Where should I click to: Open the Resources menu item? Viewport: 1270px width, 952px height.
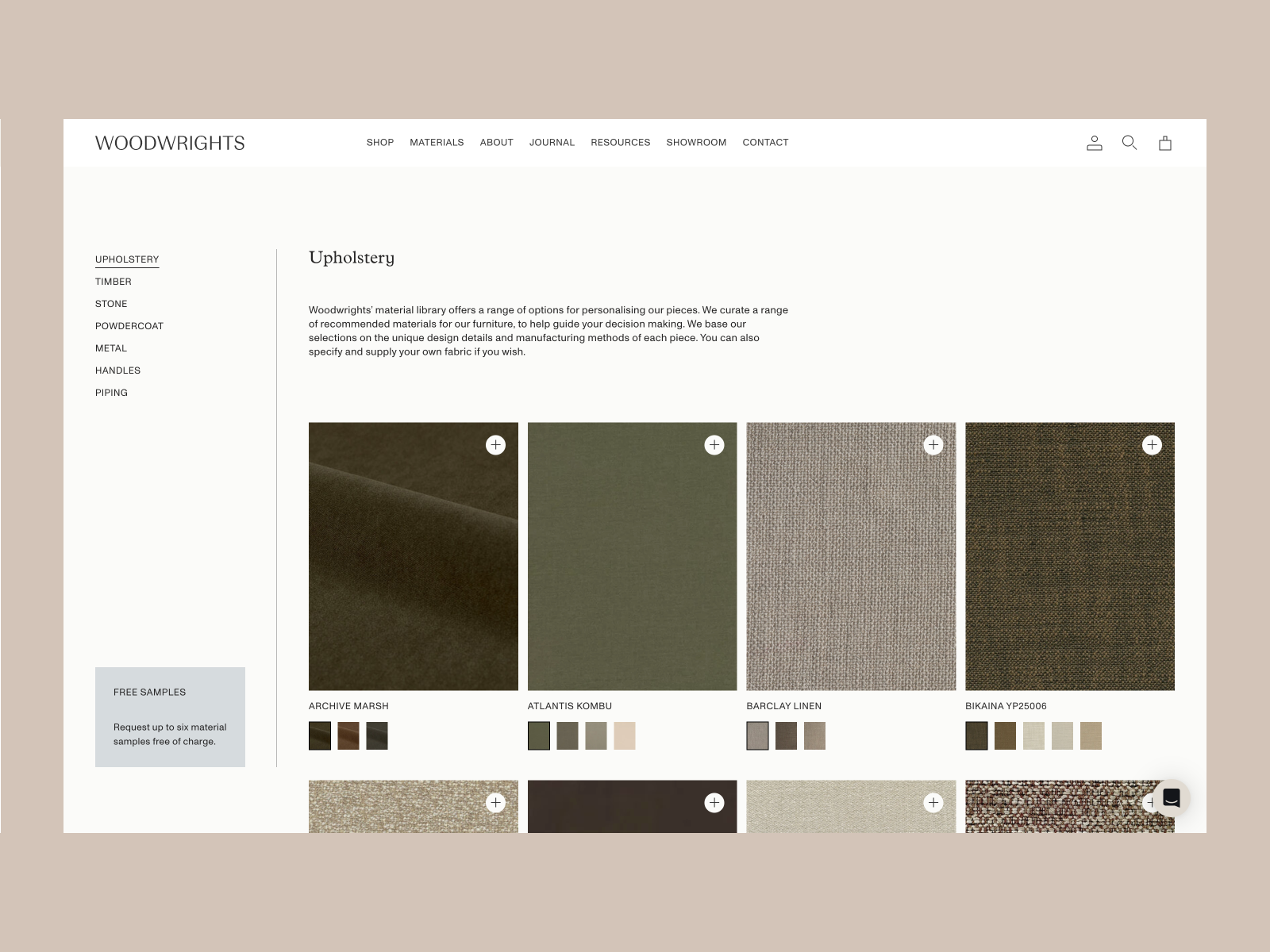pos(621,143)
